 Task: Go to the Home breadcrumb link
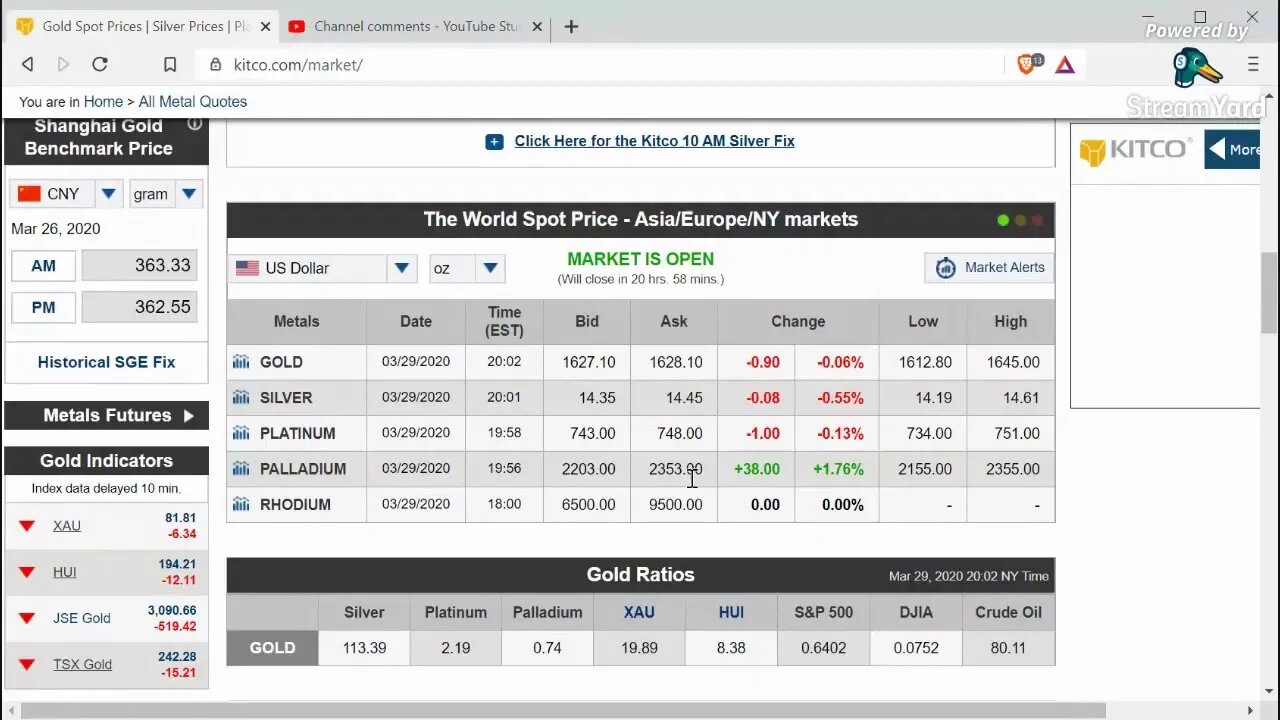103,102
